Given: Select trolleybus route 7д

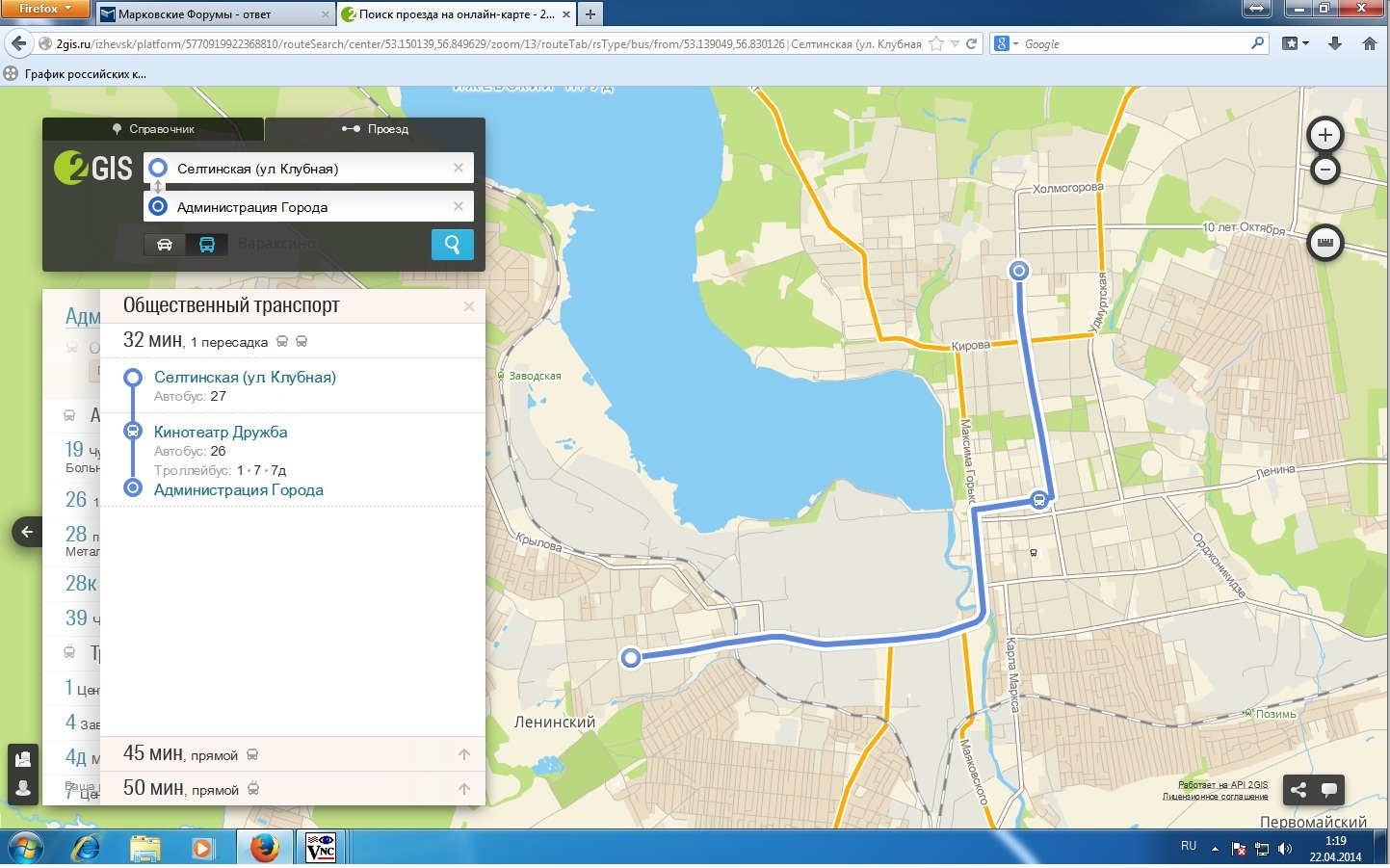Looking at the screenshot, I should click(x=278, y=470).
